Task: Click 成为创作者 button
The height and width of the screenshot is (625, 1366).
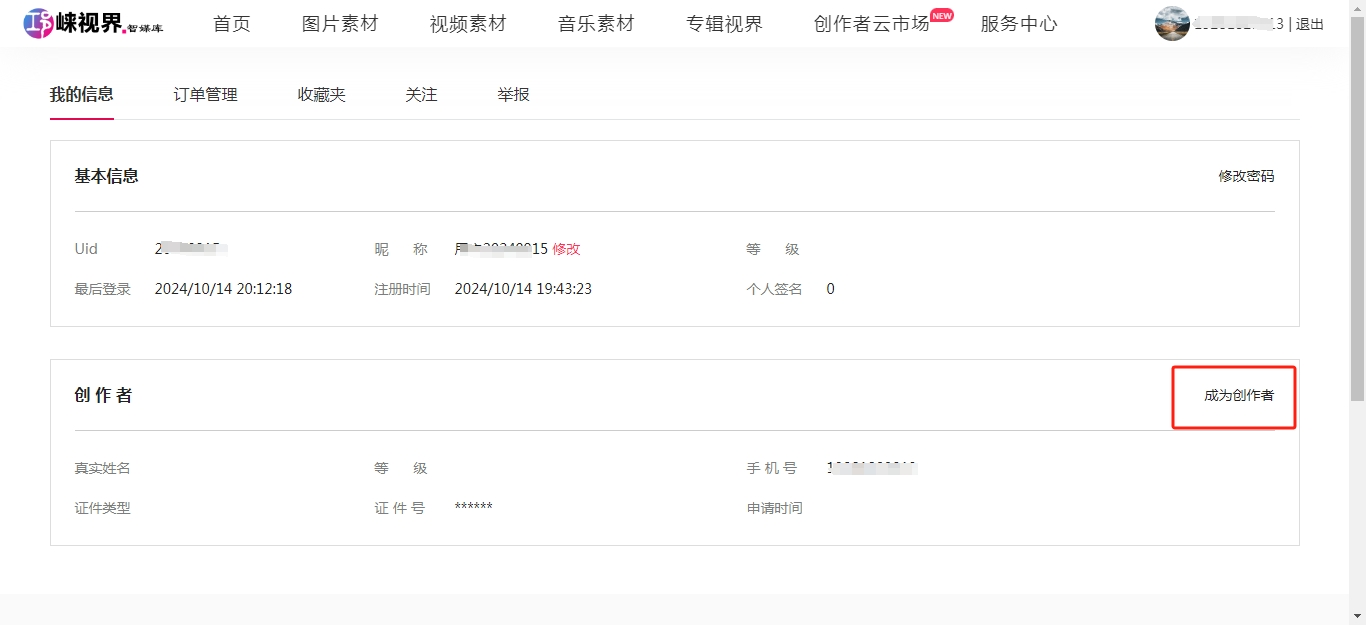Action: 1238,396
